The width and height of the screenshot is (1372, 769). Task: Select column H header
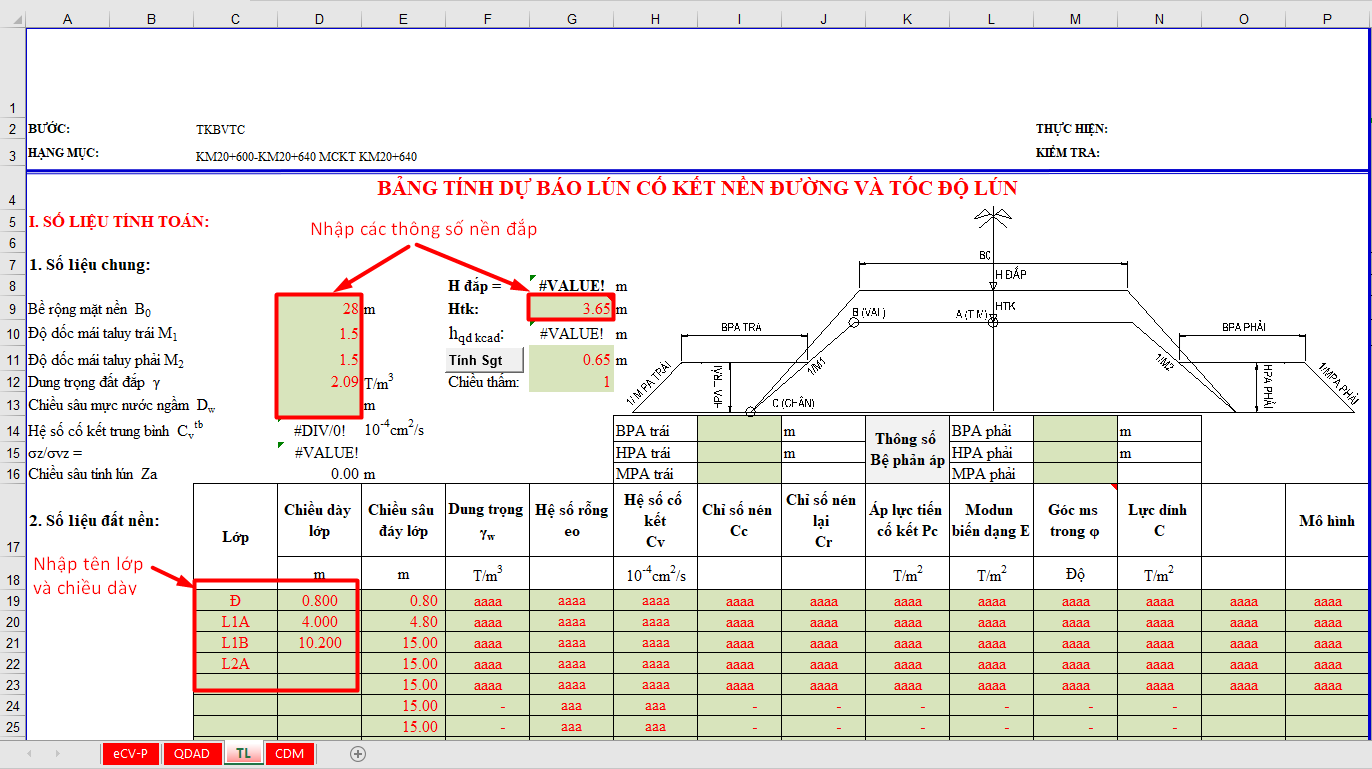pyautogui.click(x=655, y=19)
